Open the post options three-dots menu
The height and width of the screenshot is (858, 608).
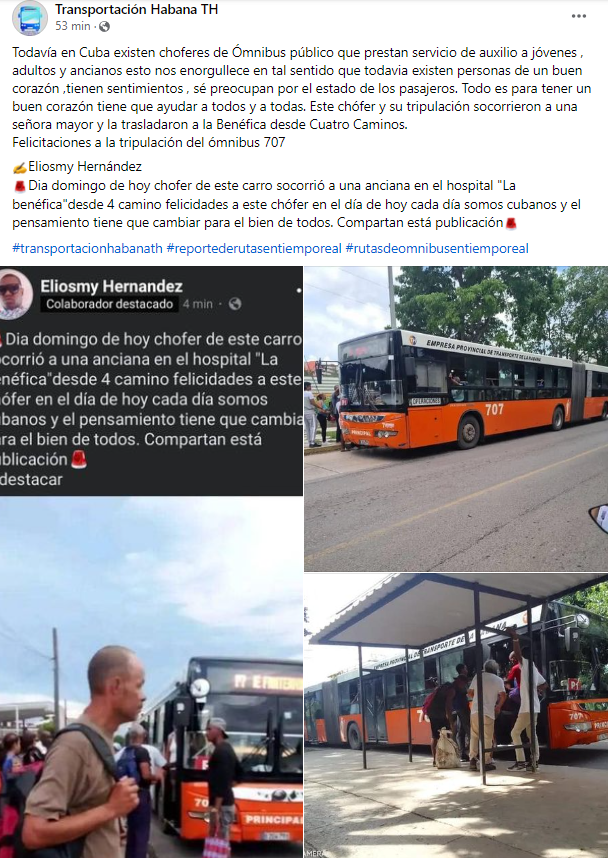point(578,16)
